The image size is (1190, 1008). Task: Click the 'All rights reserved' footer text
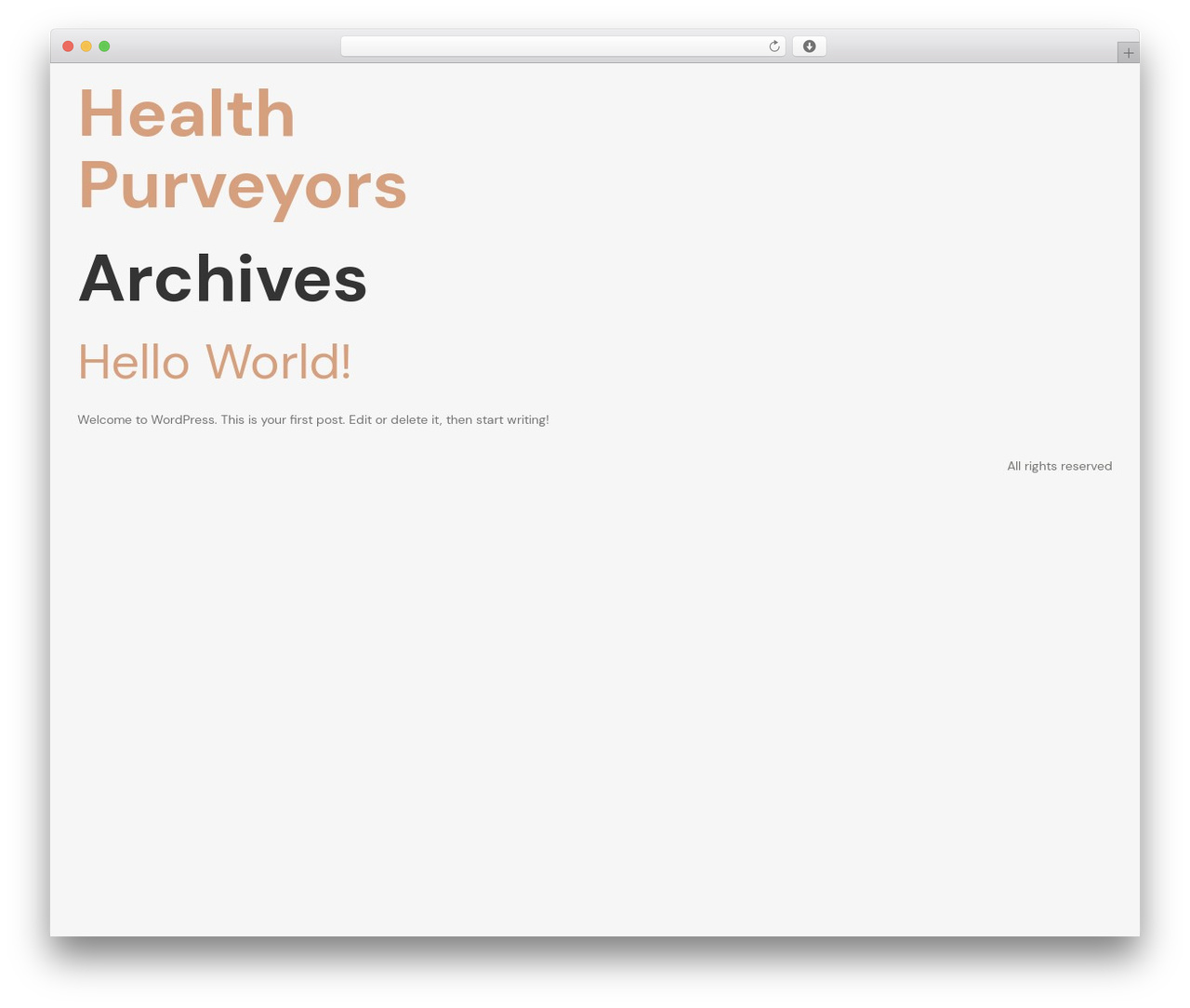click(1059, 466)
